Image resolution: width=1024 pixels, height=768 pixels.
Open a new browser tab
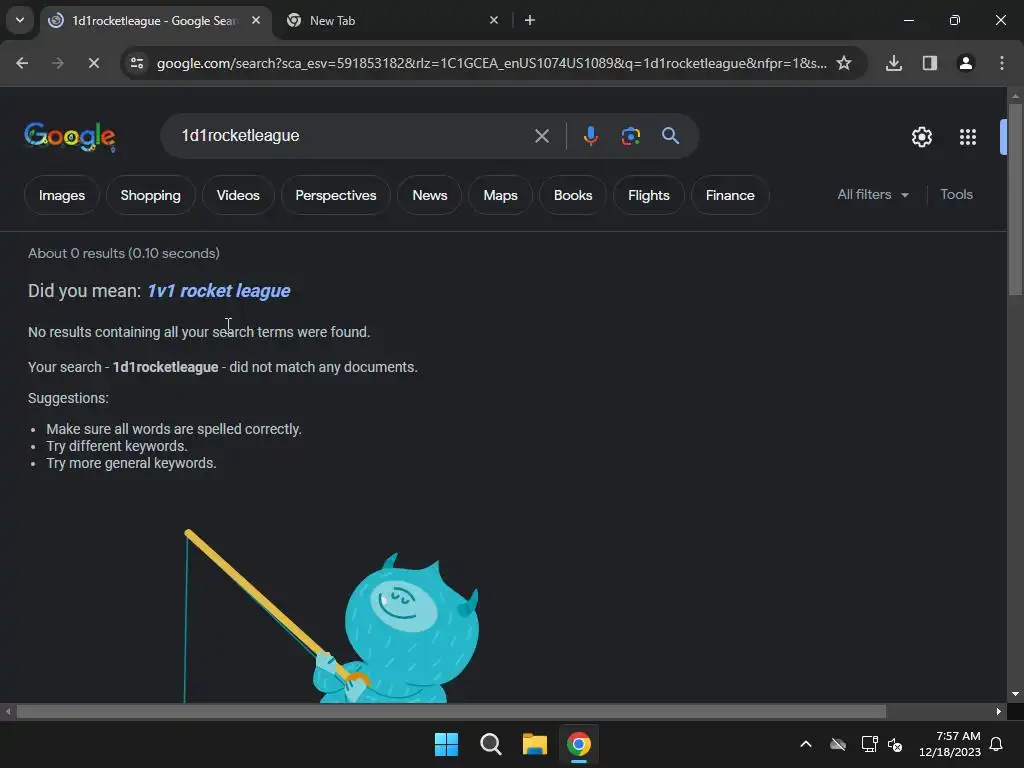click(530, 20)
